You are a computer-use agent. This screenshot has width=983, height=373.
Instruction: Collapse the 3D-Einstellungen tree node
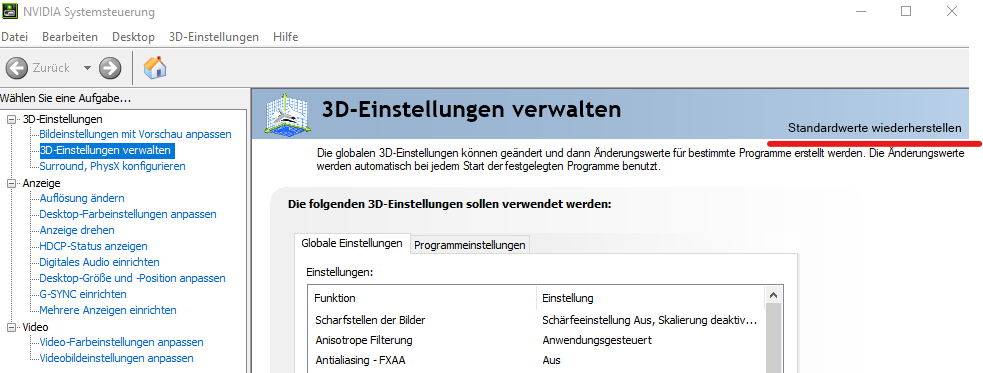coord(11,119)
